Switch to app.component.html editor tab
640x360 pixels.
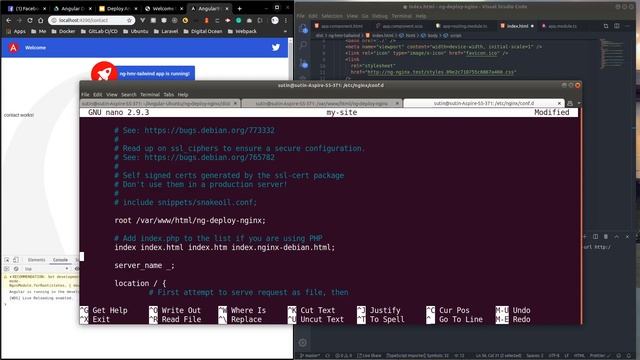tap(338, 26)
